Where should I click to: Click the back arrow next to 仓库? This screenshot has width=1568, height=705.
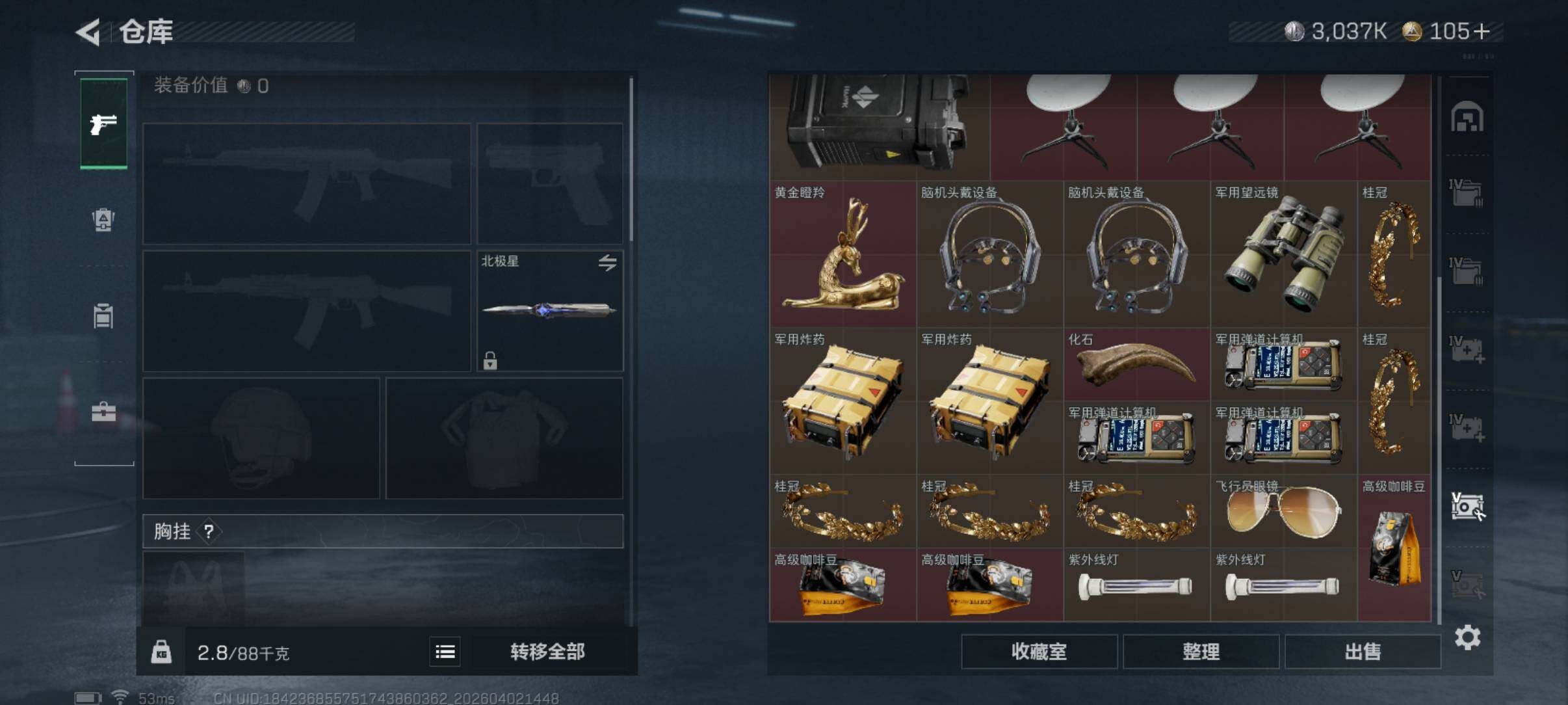[x=90, y=31]
